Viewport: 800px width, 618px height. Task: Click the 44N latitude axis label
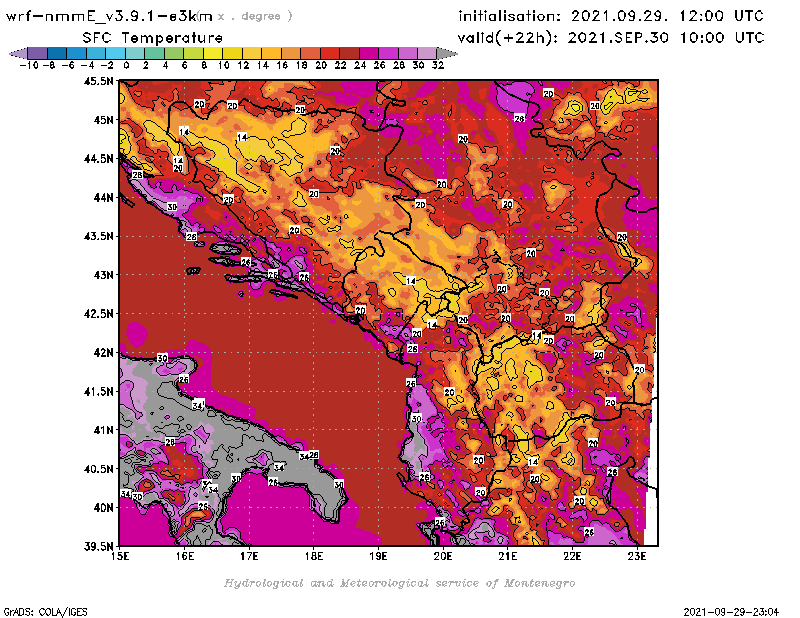click(x=103, y=197)
